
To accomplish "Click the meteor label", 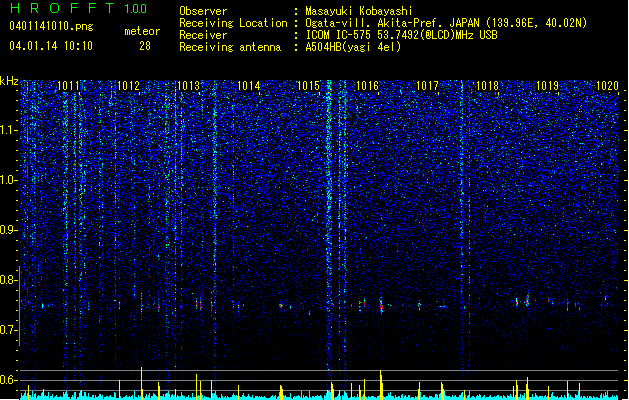I will 142,31.
